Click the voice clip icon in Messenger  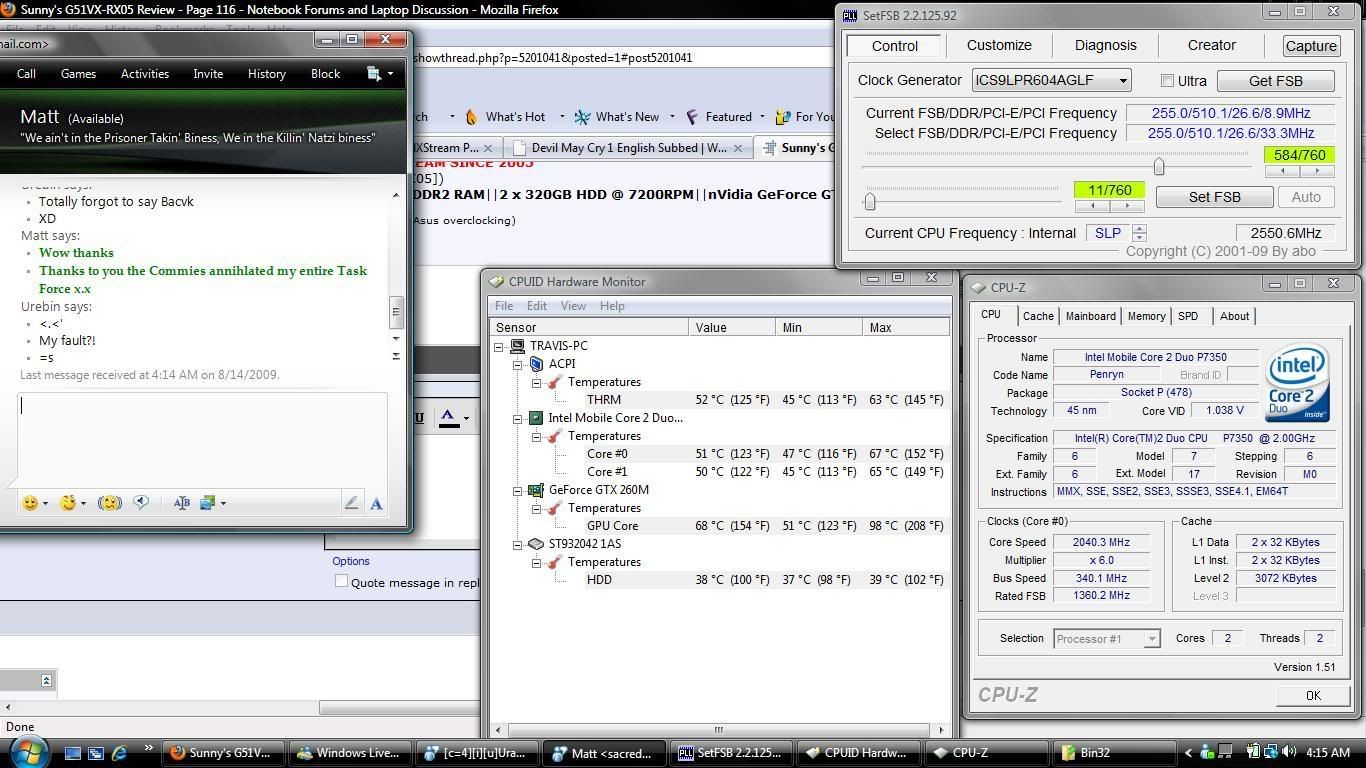pos(141,503)
